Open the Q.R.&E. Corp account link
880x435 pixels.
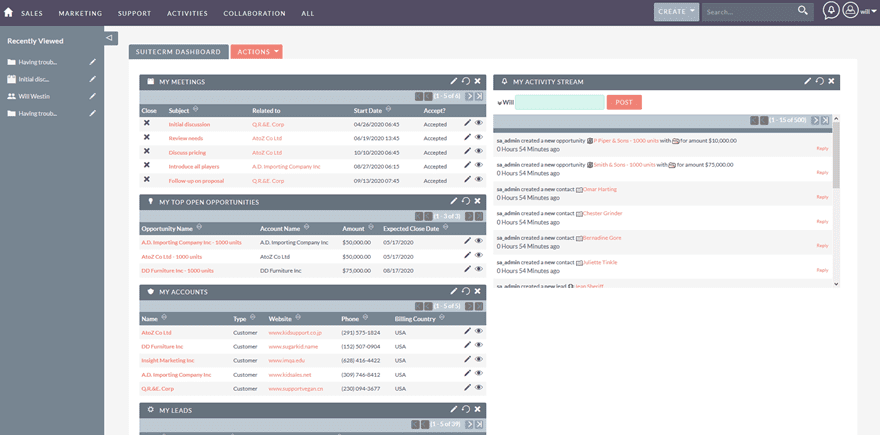click(158, 388)
